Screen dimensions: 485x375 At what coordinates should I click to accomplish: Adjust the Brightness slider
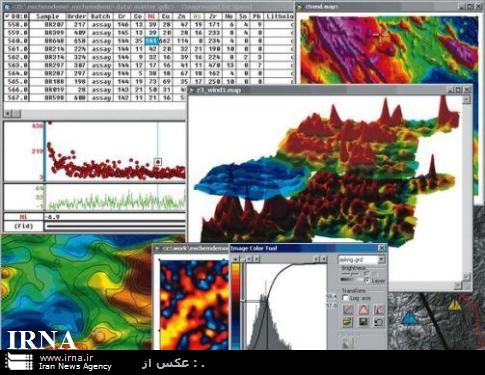(x=351, y=280)
